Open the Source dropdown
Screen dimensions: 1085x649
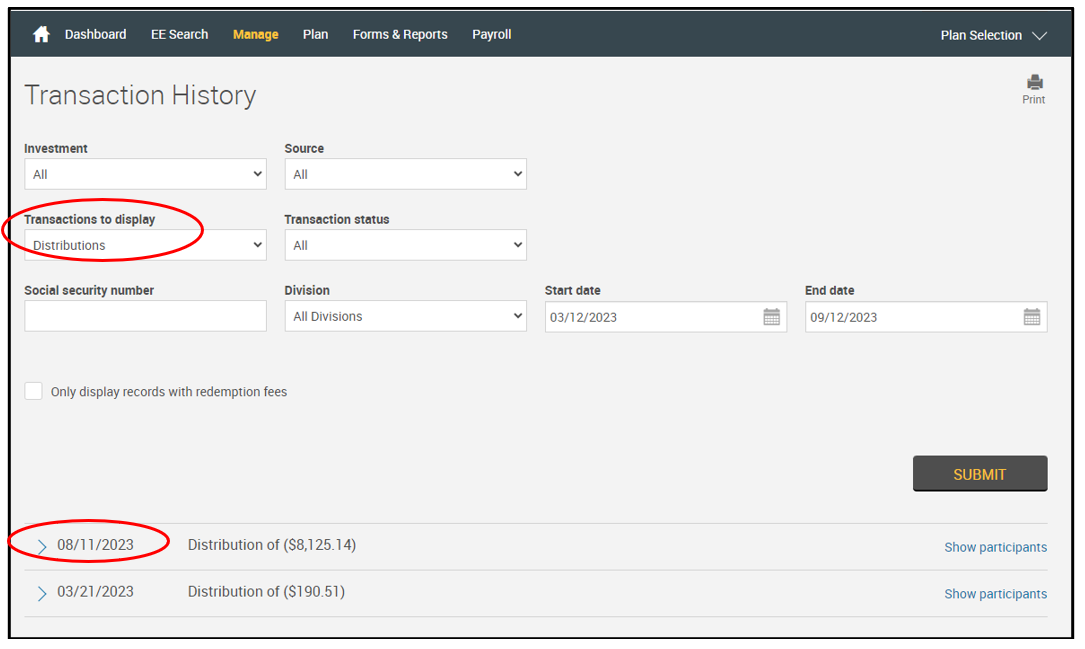405,174
